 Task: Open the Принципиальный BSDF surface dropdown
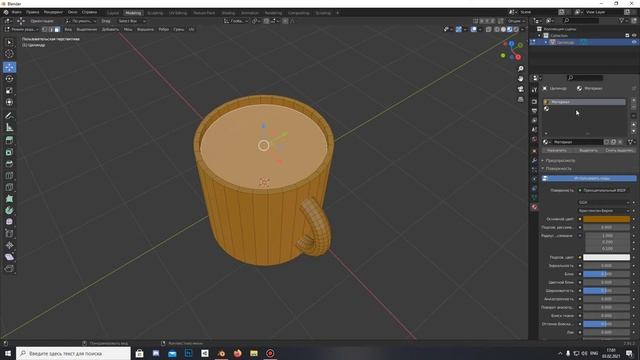604,190
